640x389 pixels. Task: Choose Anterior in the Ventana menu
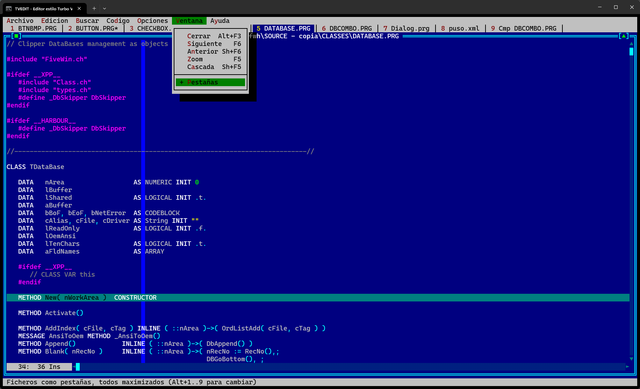(x=210, y=51)
